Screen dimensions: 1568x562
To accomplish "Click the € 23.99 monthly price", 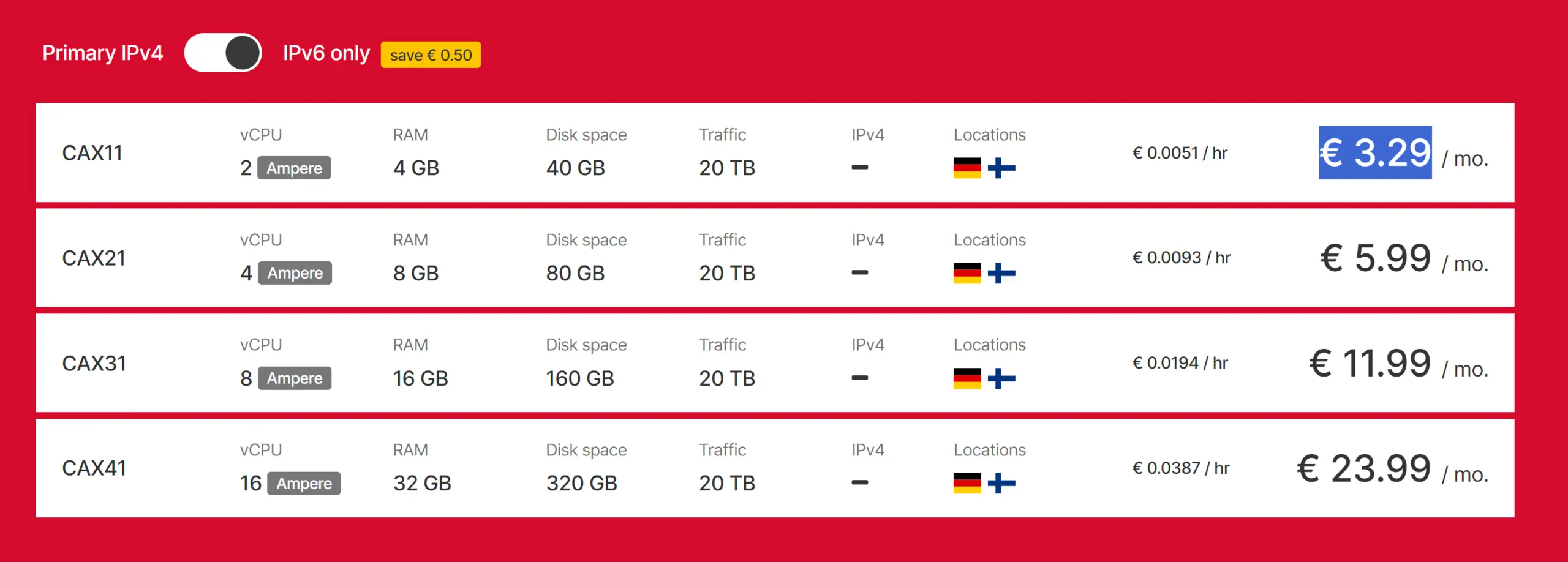I will (1364, 469).
